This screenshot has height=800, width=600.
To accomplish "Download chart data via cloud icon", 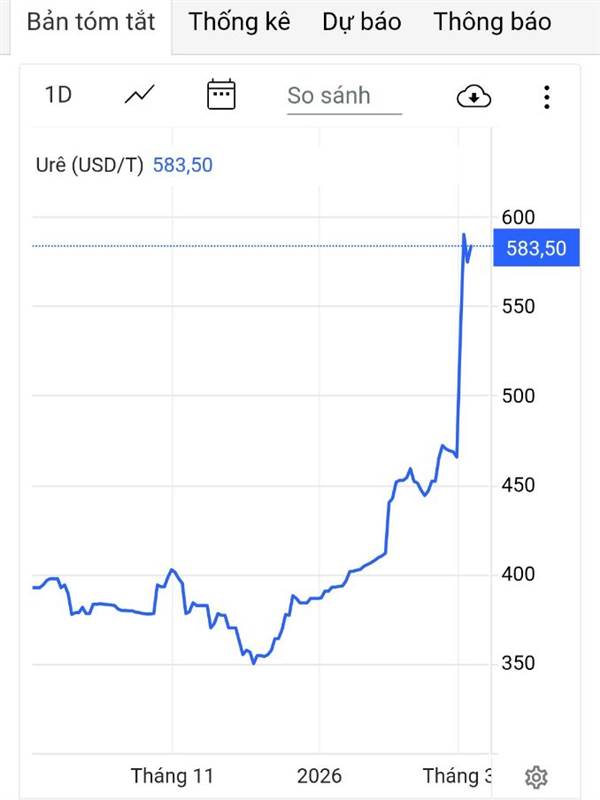I will pos(474,96).
